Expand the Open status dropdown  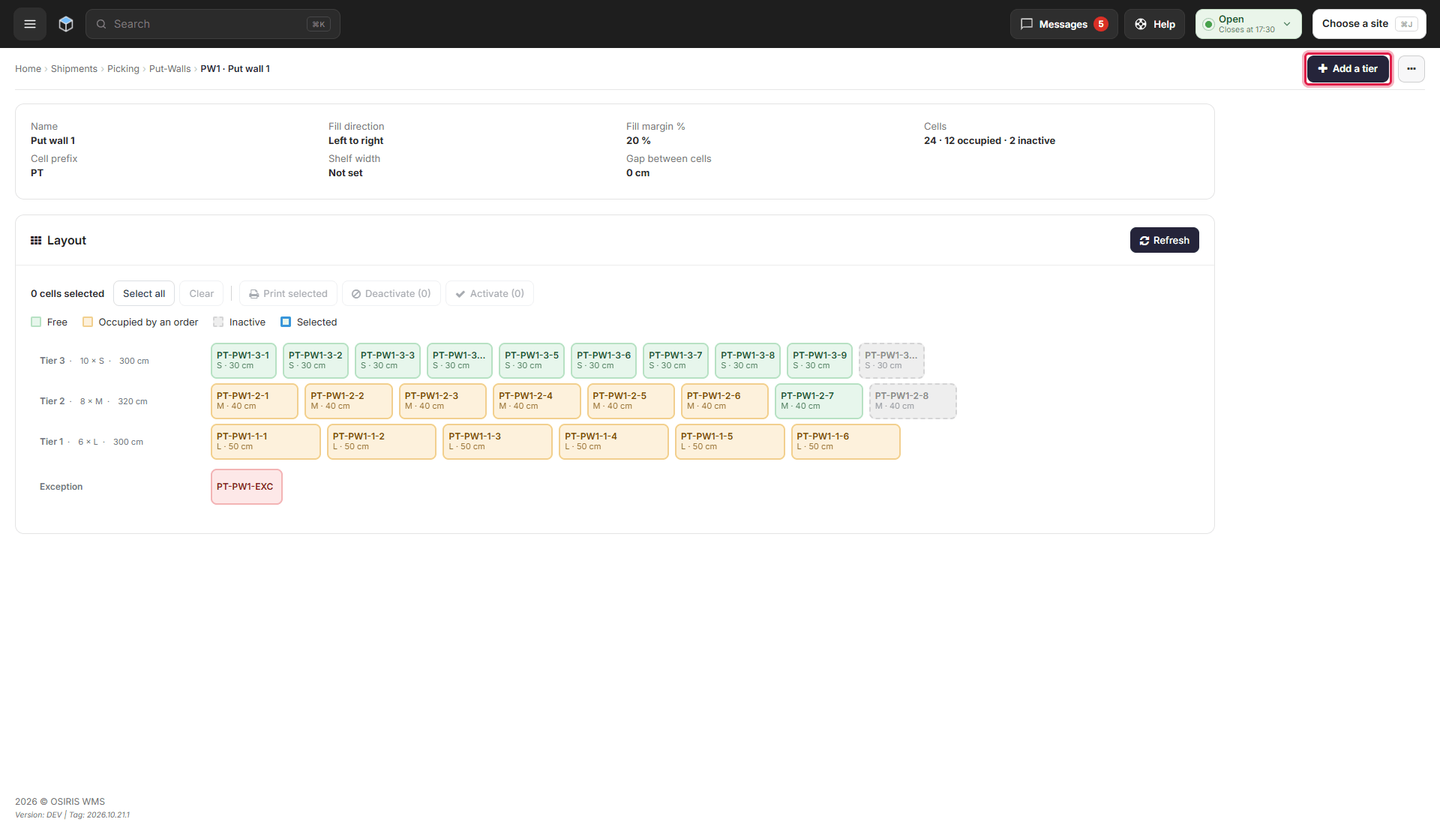pyautogui.click(x=1248, y=24)
